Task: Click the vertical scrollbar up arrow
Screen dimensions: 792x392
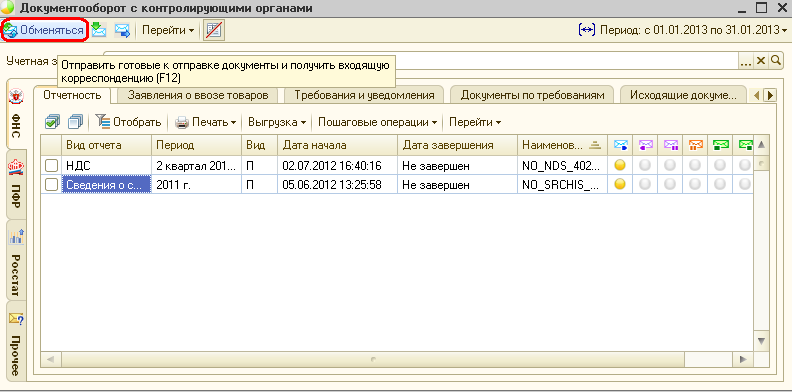Action: coord(761,145)
